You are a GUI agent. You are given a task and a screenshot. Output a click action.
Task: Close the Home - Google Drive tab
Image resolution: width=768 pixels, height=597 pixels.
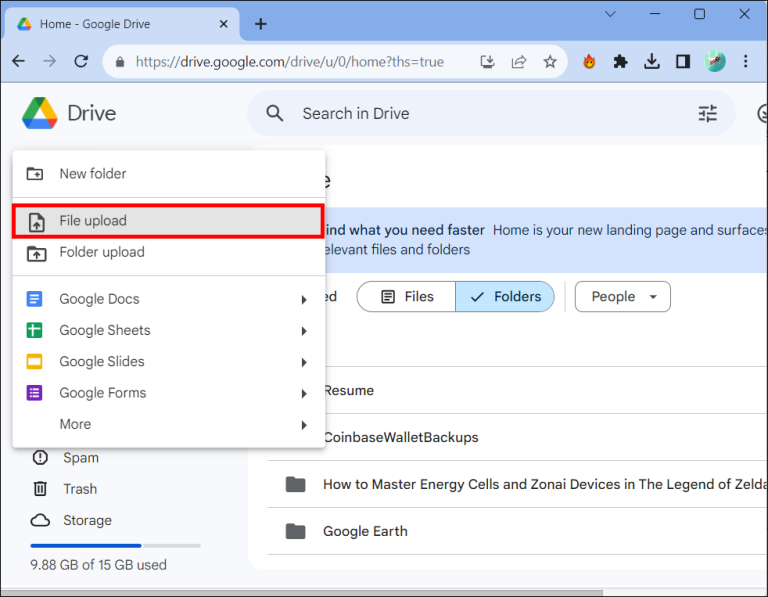pos(223,24)
